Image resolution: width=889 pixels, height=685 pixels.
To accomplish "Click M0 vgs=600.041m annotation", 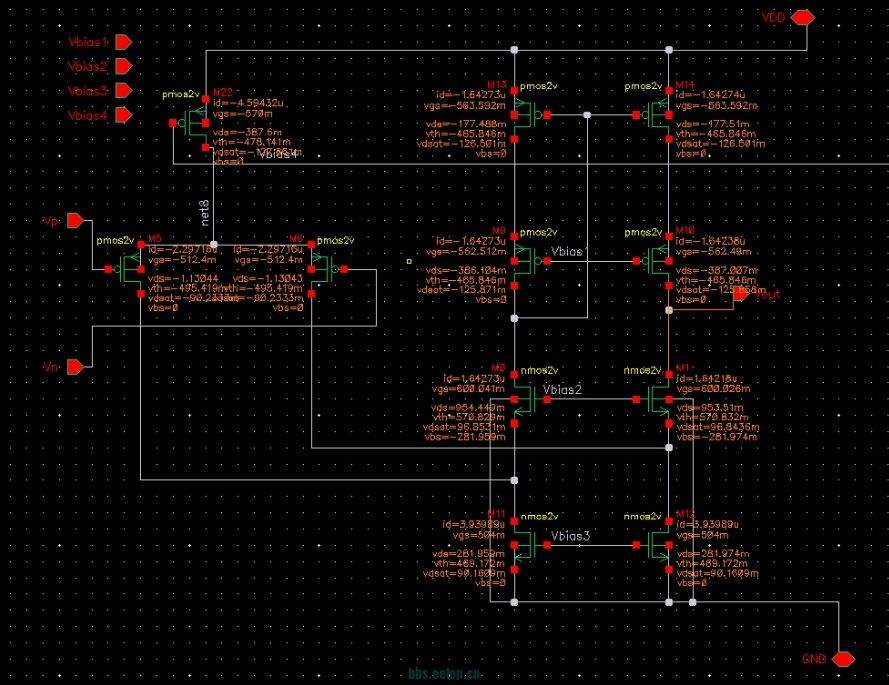I will coord(468,388).
